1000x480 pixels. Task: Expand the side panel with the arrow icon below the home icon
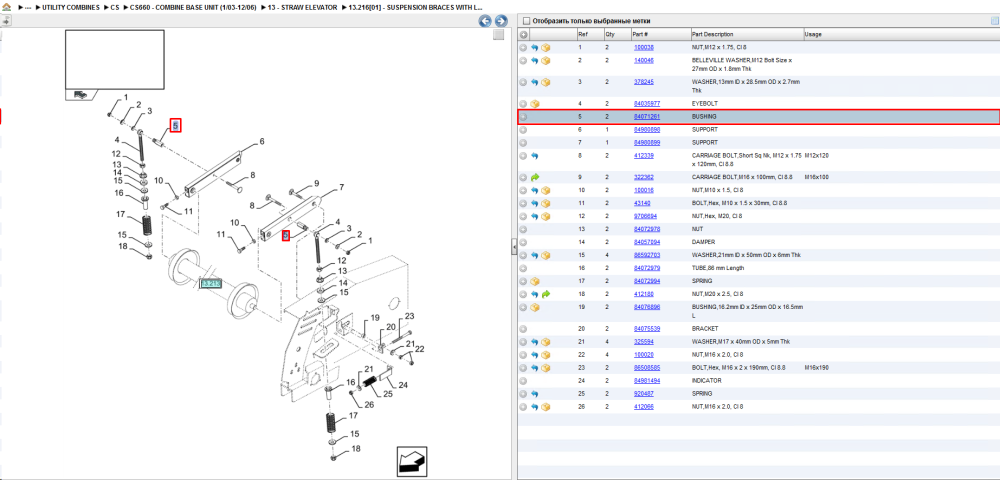coord(6,20)
